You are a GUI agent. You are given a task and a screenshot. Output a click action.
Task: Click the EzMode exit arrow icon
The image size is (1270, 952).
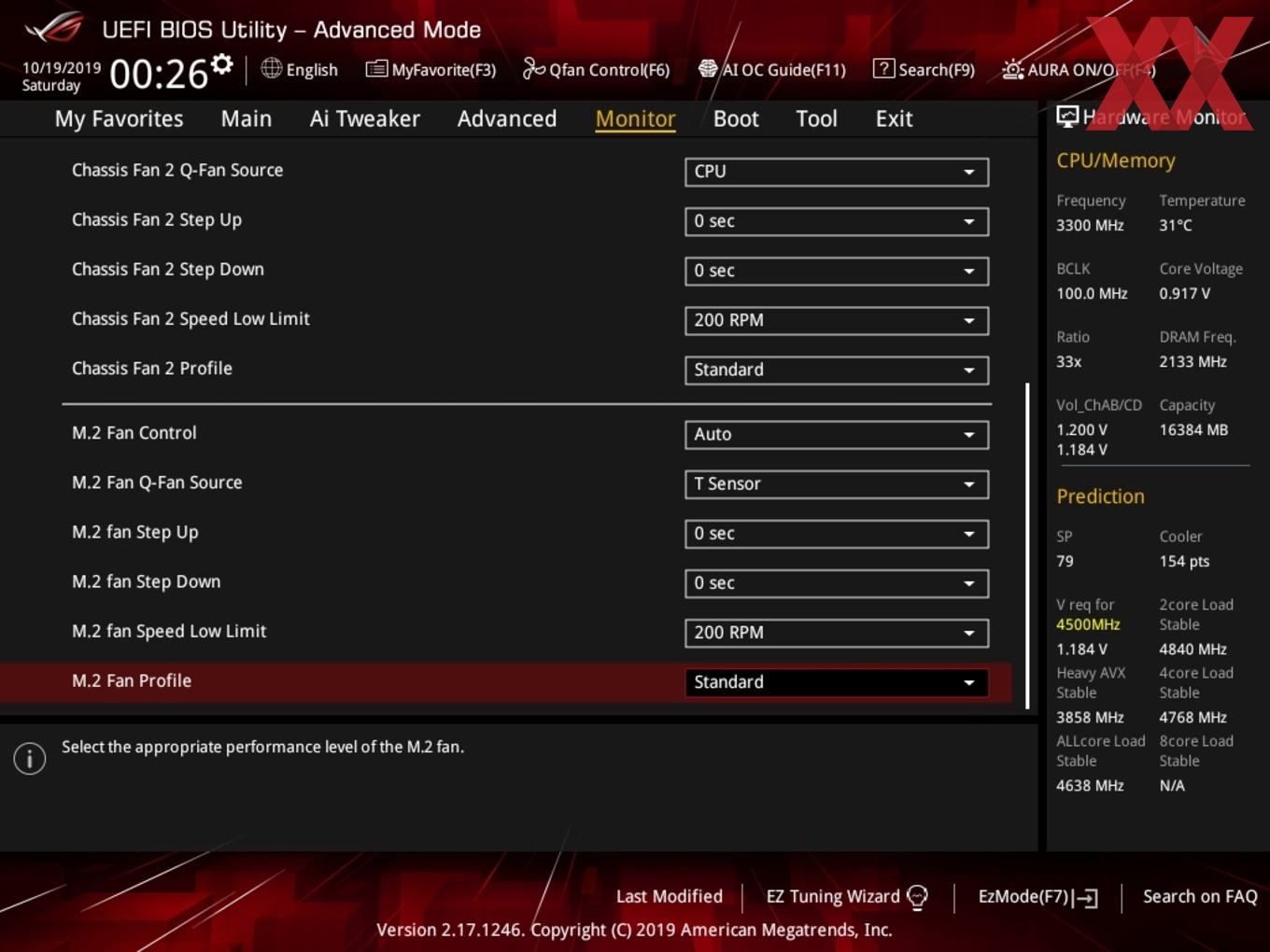tap(1085, 898)
